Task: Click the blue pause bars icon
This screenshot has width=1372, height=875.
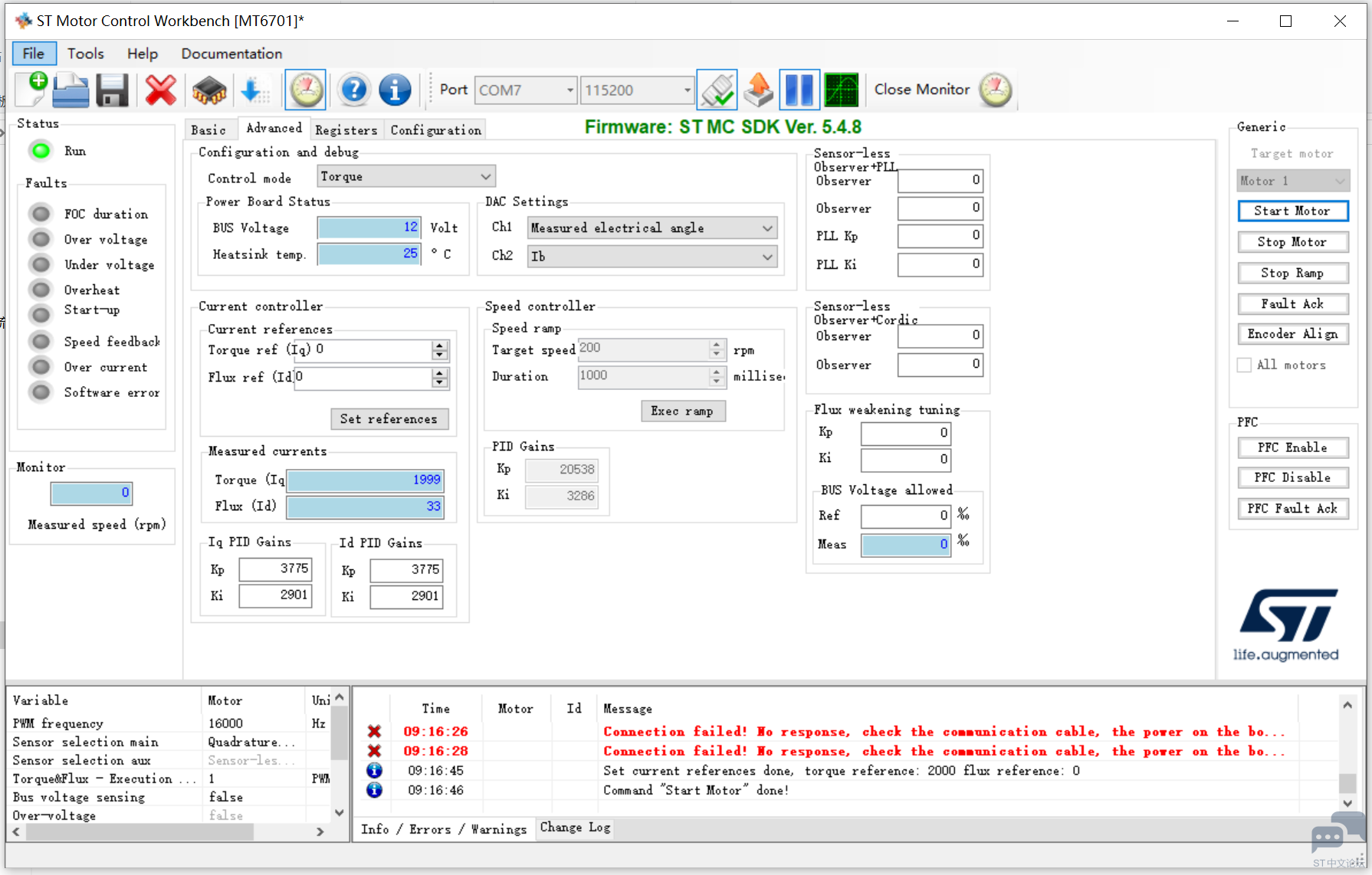Action: [799, 90]
